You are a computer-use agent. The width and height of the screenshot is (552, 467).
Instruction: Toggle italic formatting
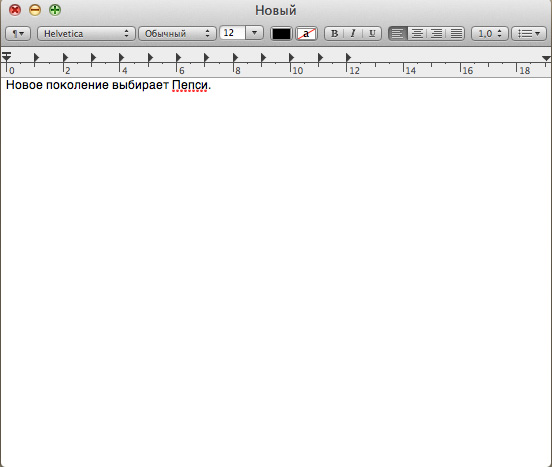(x=353, y=34)
